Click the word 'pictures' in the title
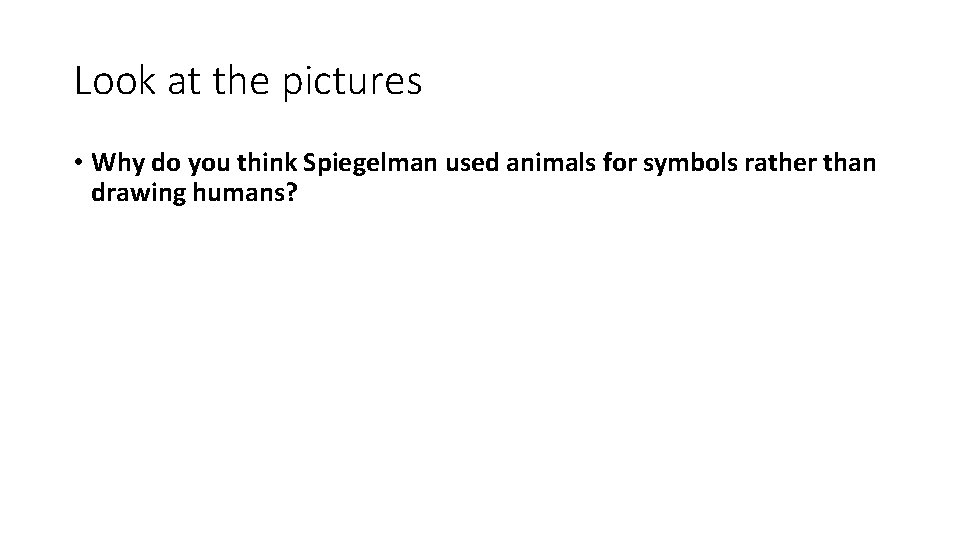This screenshot has width=960, height=540. click(352, 82)
